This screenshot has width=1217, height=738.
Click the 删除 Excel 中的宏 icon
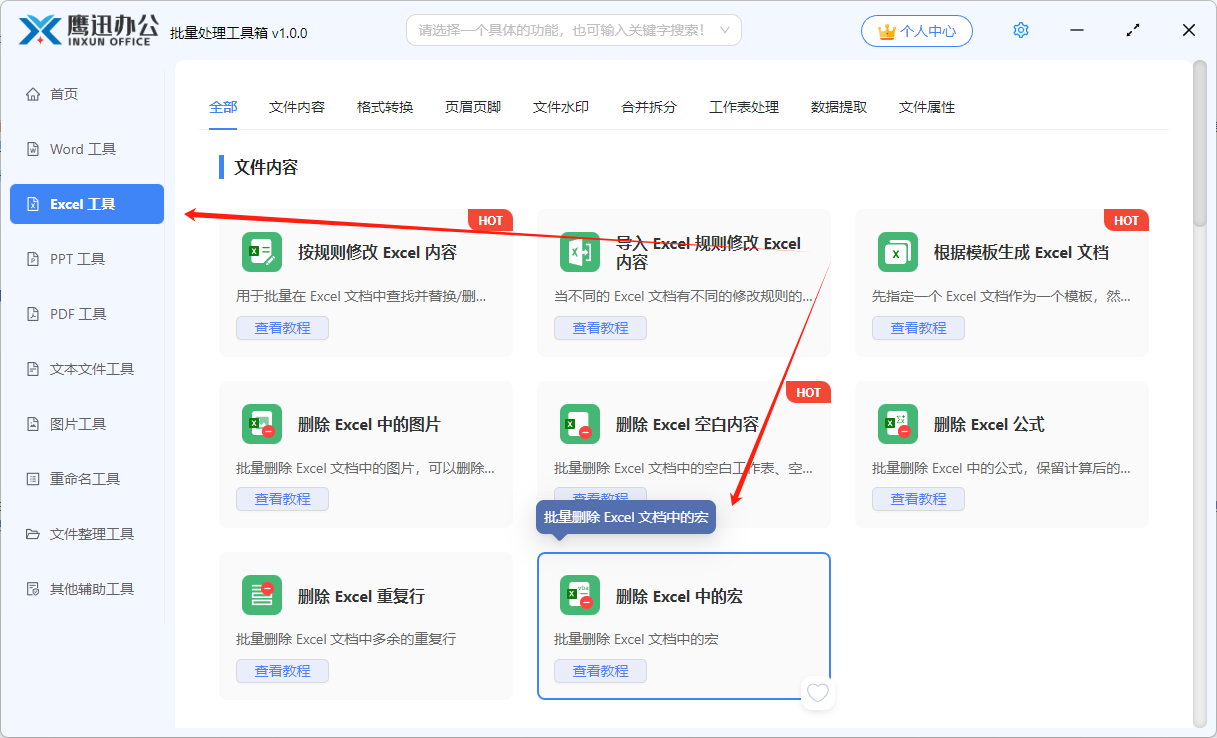[580, 595]
